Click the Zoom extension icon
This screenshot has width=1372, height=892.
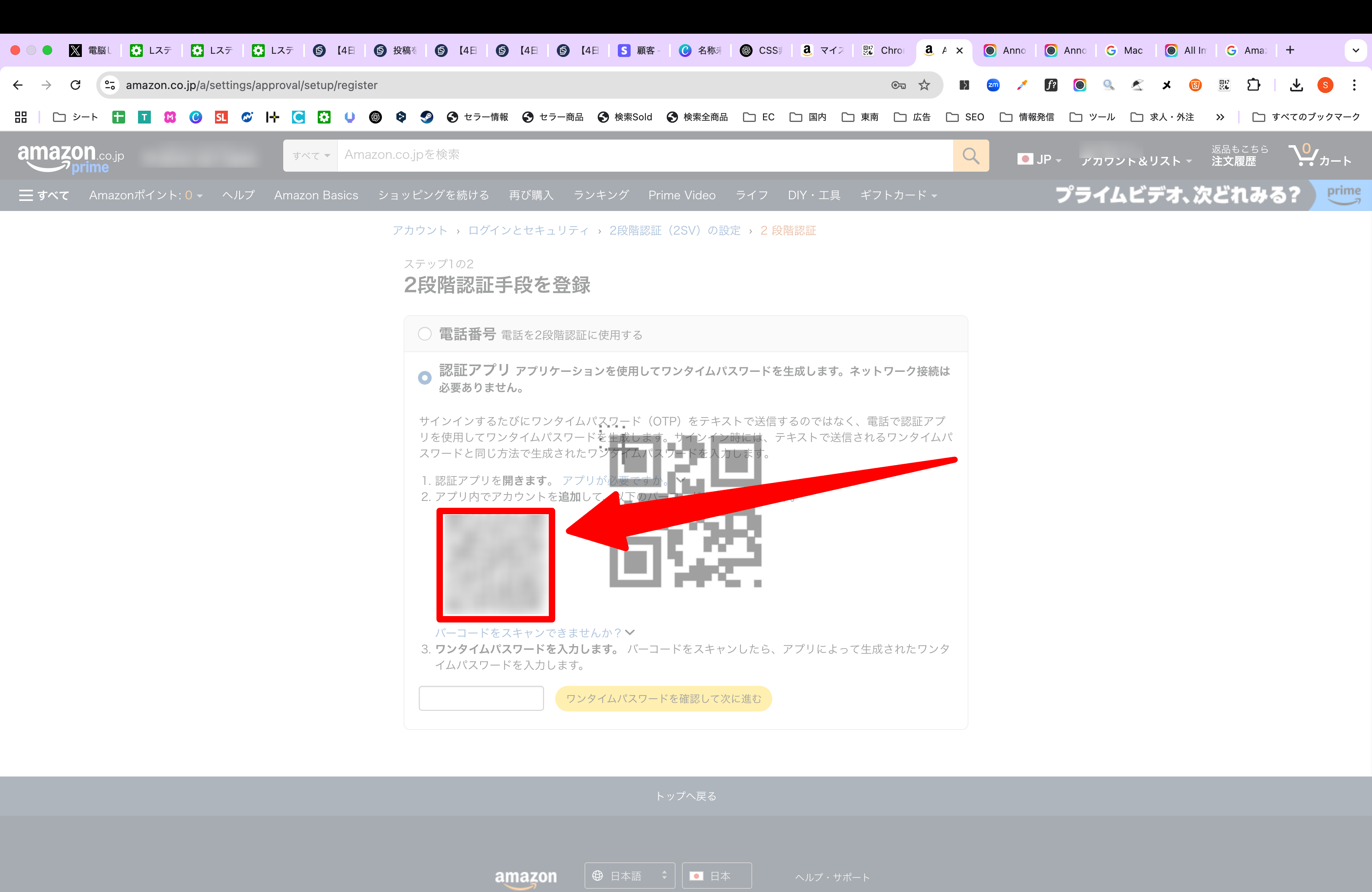[x=993, y=85]
